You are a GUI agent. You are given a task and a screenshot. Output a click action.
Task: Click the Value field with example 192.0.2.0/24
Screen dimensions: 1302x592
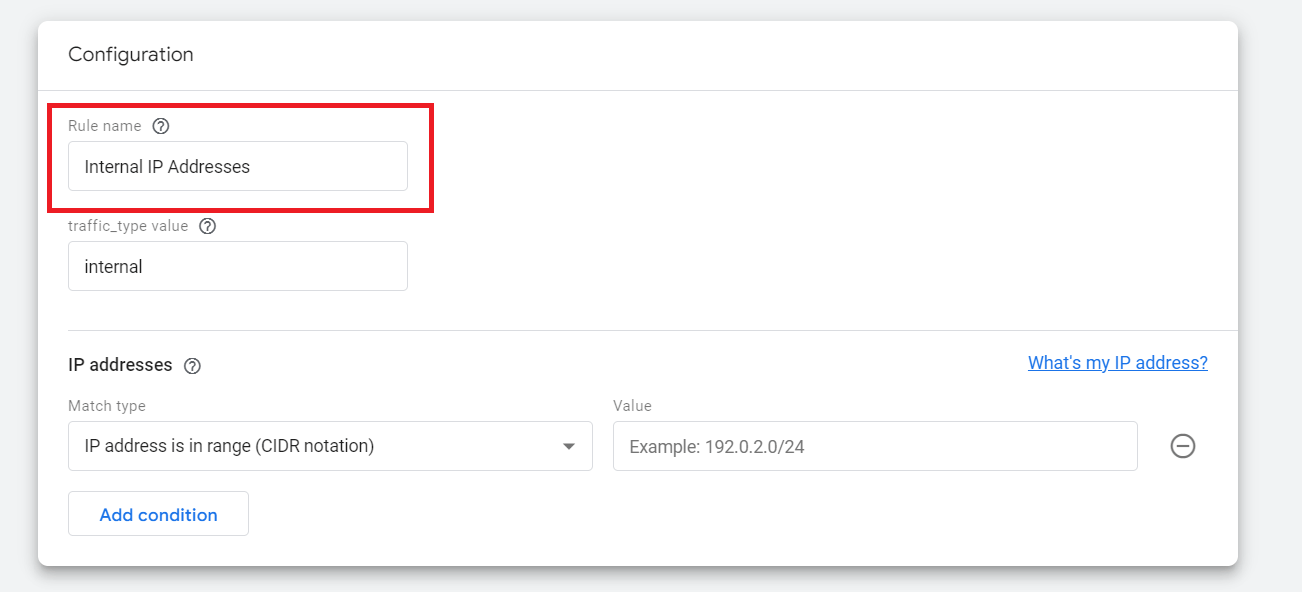pyautogui.click(x=875, y=446)
